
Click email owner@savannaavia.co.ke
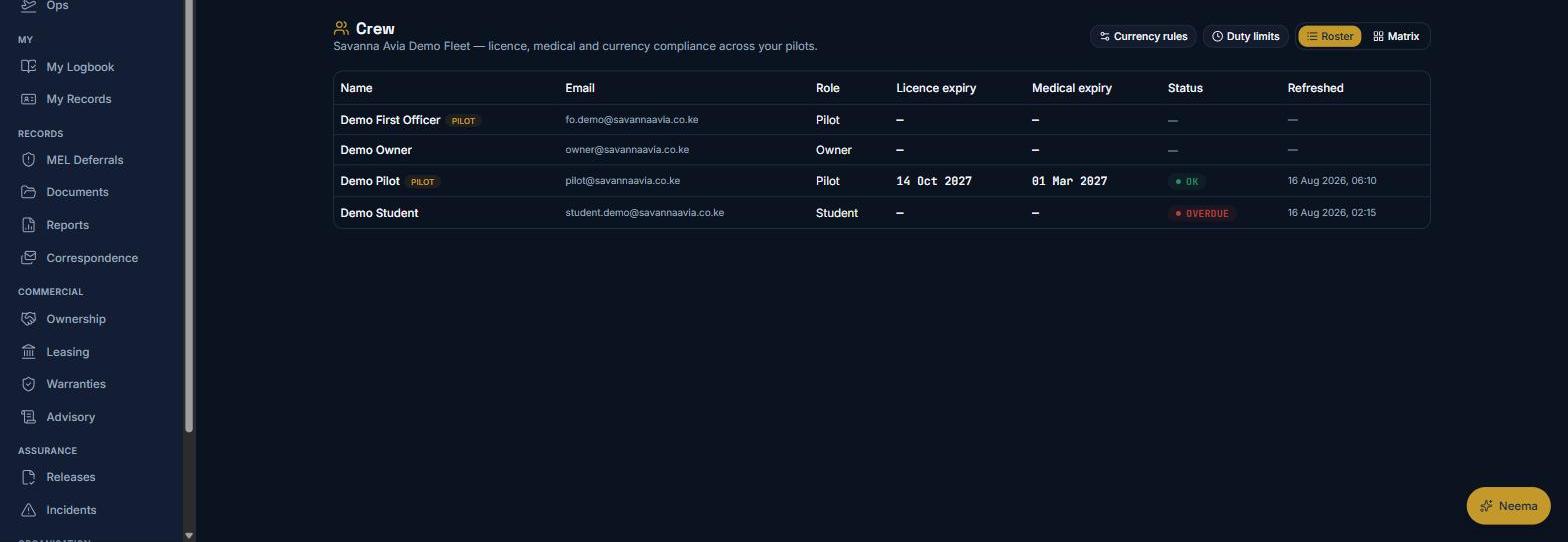(x=627, y=150)
